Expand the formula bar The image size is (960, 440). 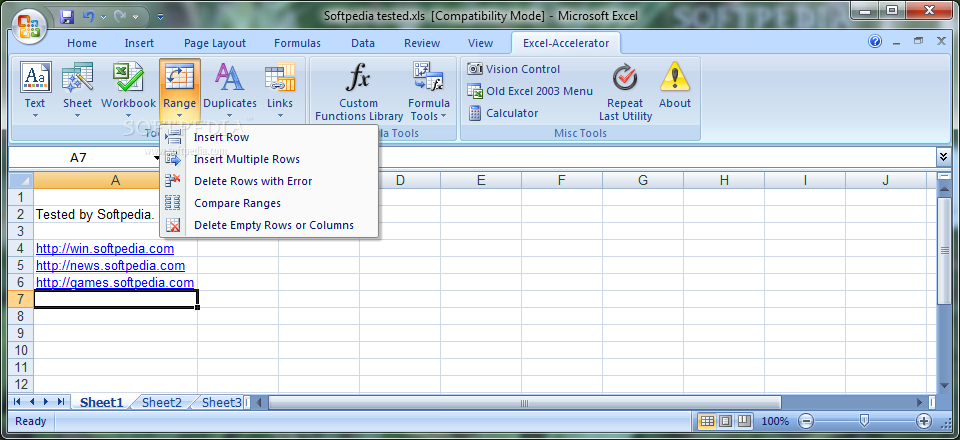[x=943, y=157]
